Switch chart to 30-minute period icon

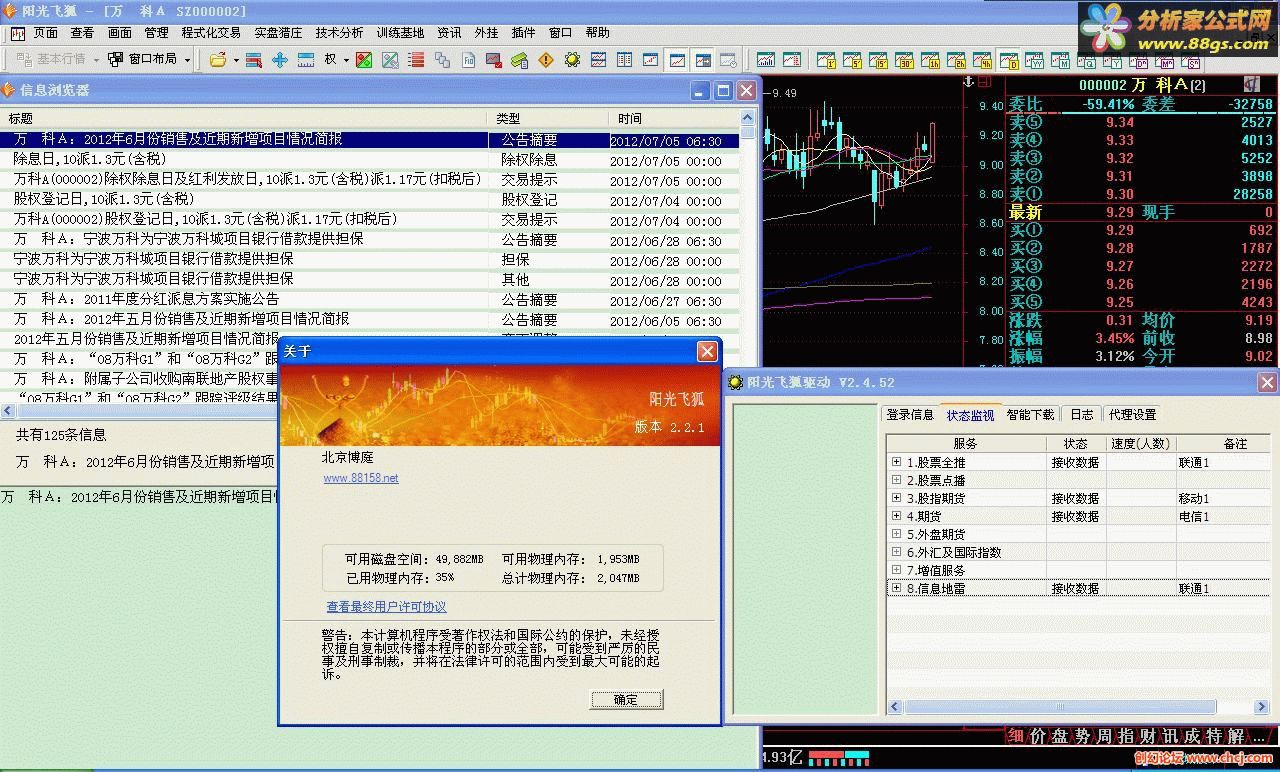pos(904,60)
